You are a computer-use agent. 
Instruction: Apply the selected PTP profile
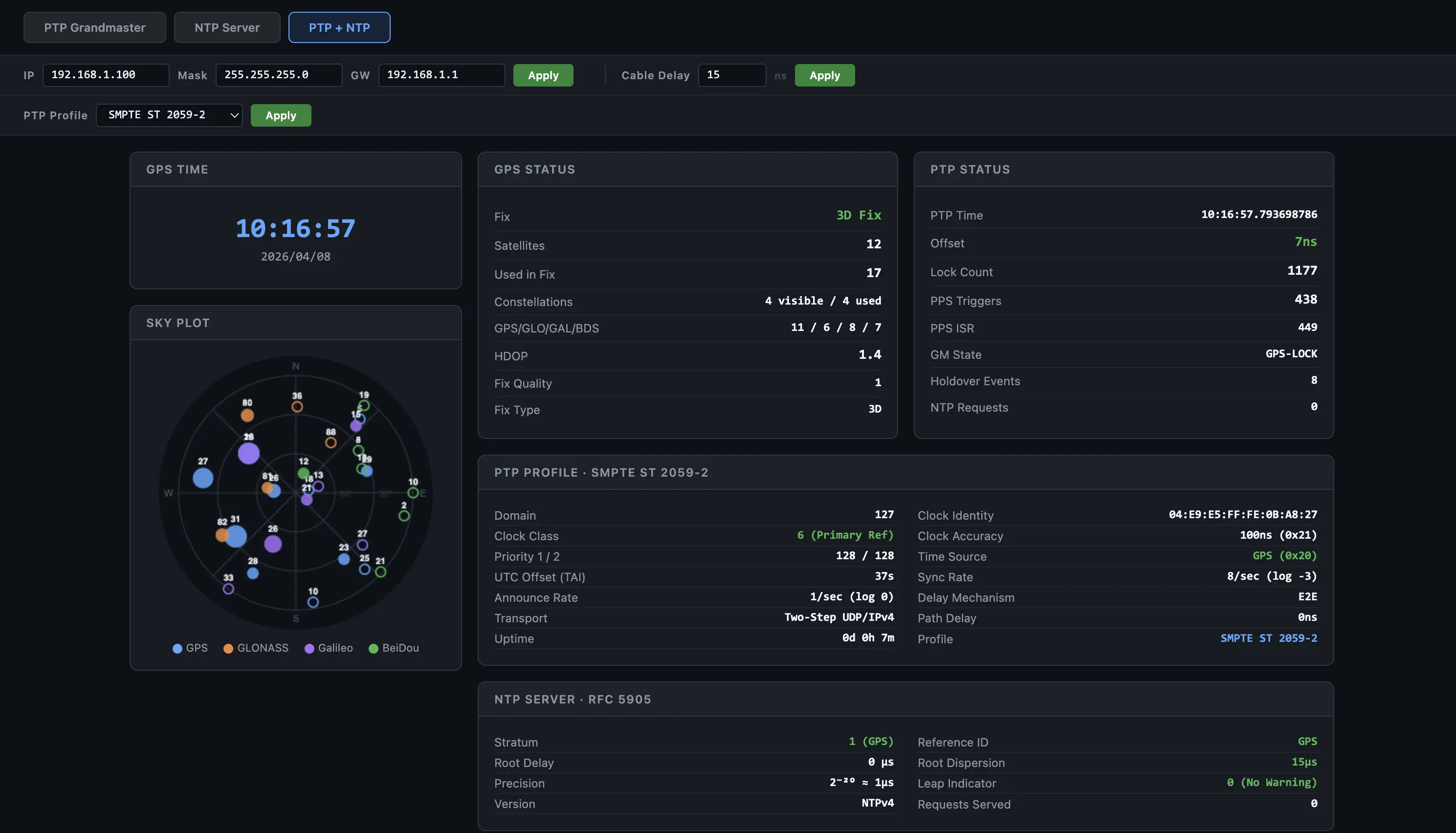tap(280, 115)
